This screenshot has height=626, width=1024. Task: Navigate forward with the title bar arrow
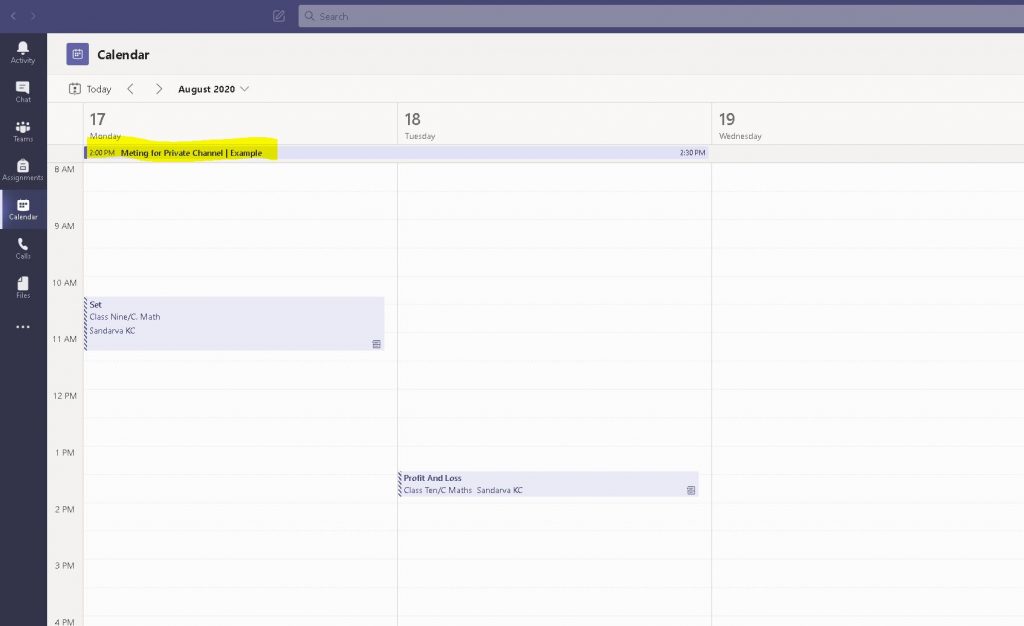33,16
